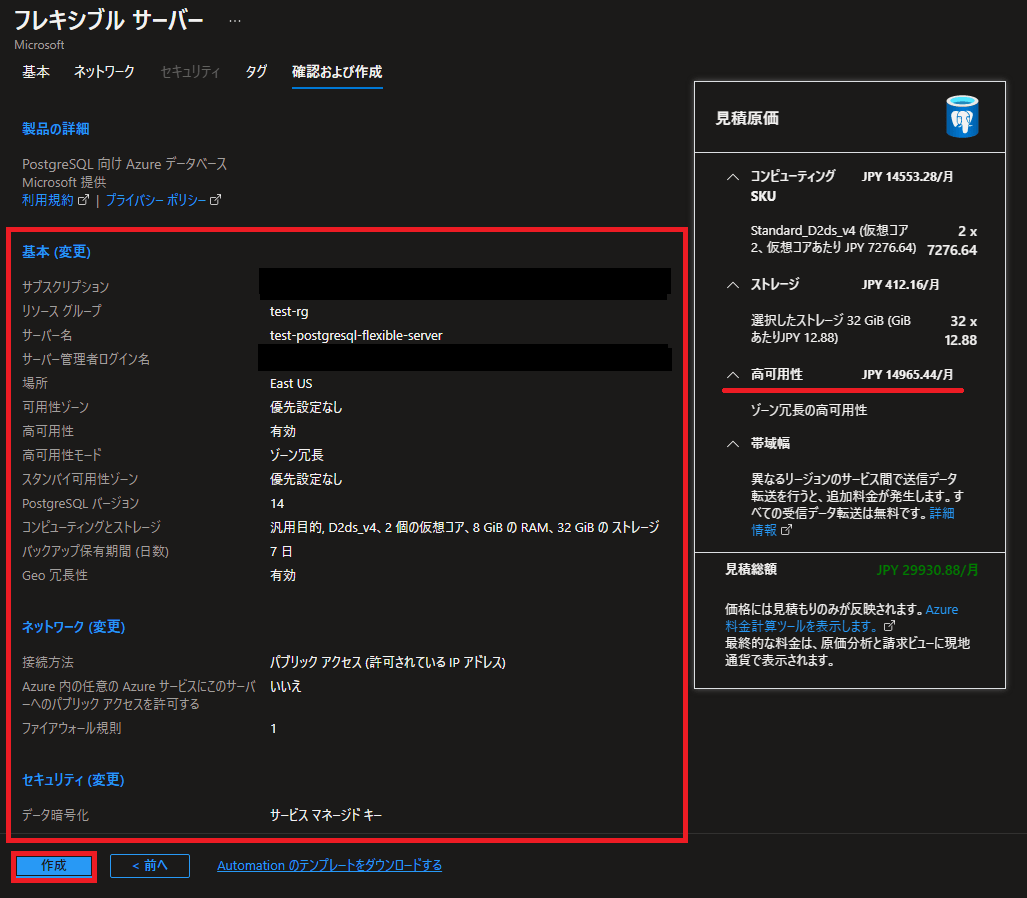This screenshot has width=1027, height=898.
Task: Go back with the < 前へ button
Action: (150, 865)
